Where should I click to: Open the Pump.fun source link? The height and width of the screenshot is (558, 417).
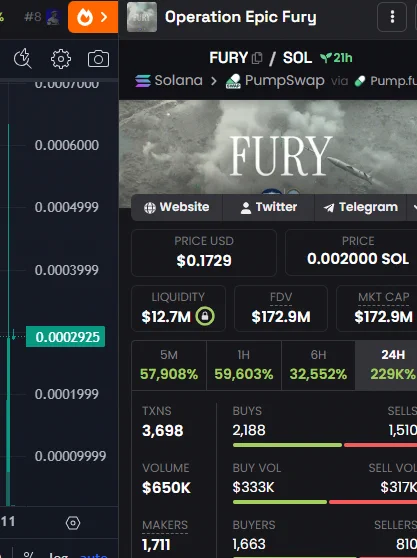click(385, 81)
